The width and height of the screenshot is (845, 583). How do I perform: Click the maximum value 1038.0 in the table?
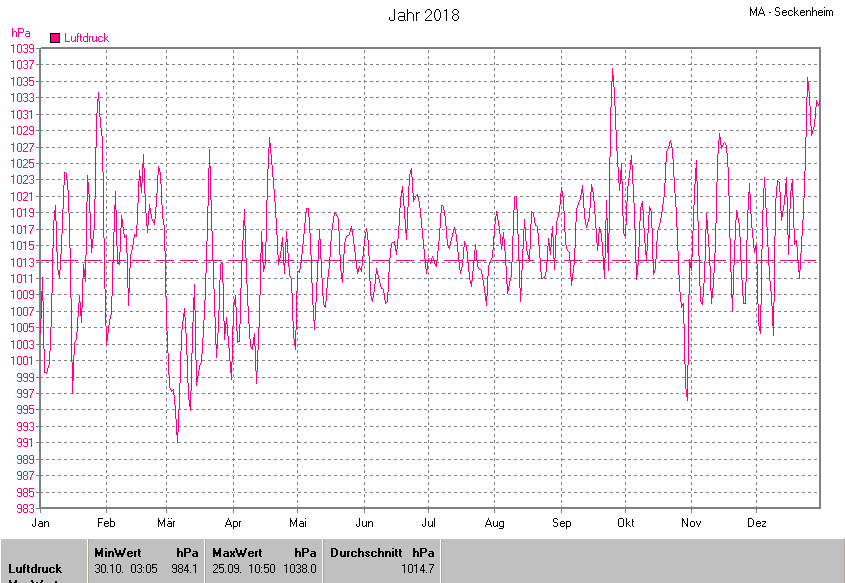(300, 569)
